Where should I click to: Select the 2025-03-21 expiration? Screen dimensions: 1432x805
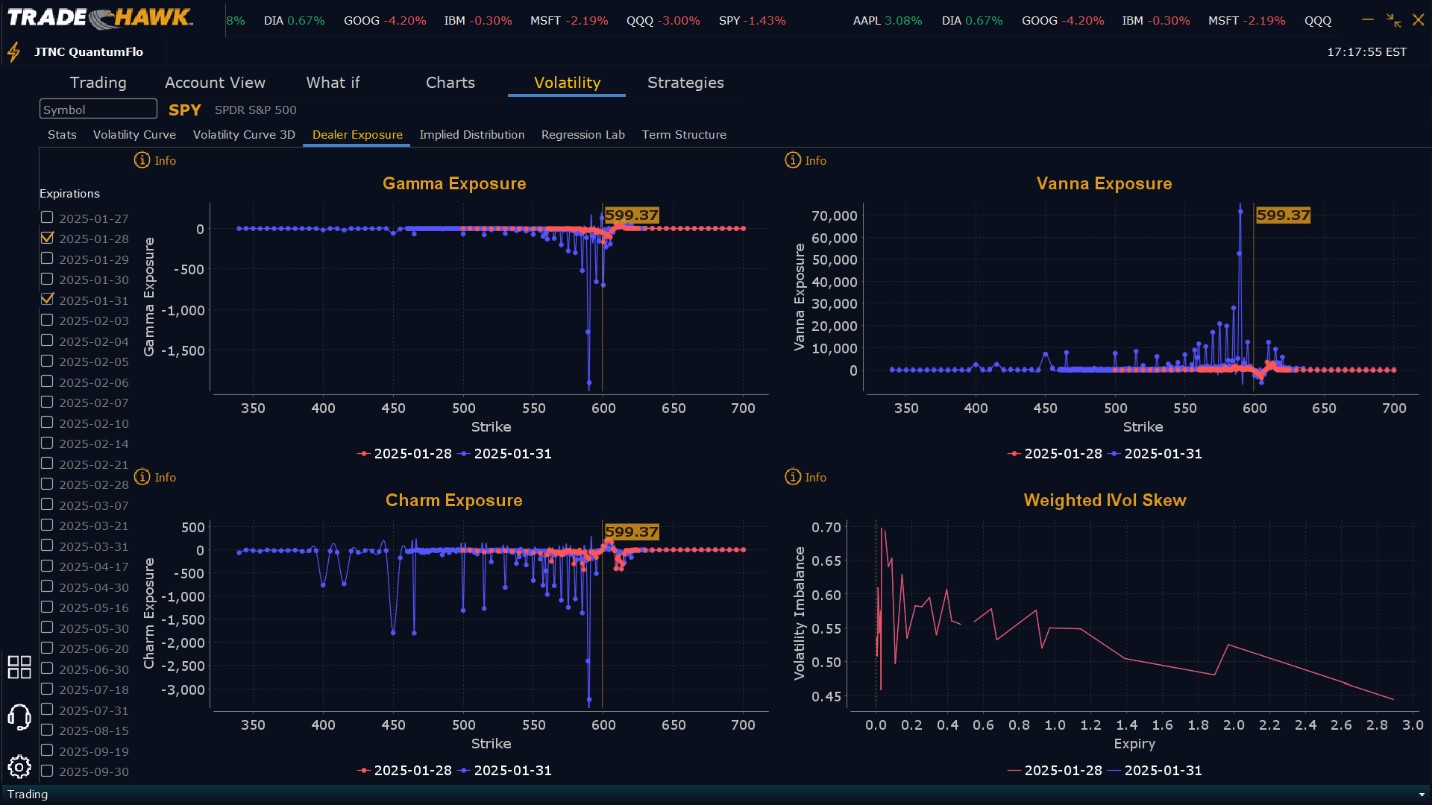(x=47, y=525)
